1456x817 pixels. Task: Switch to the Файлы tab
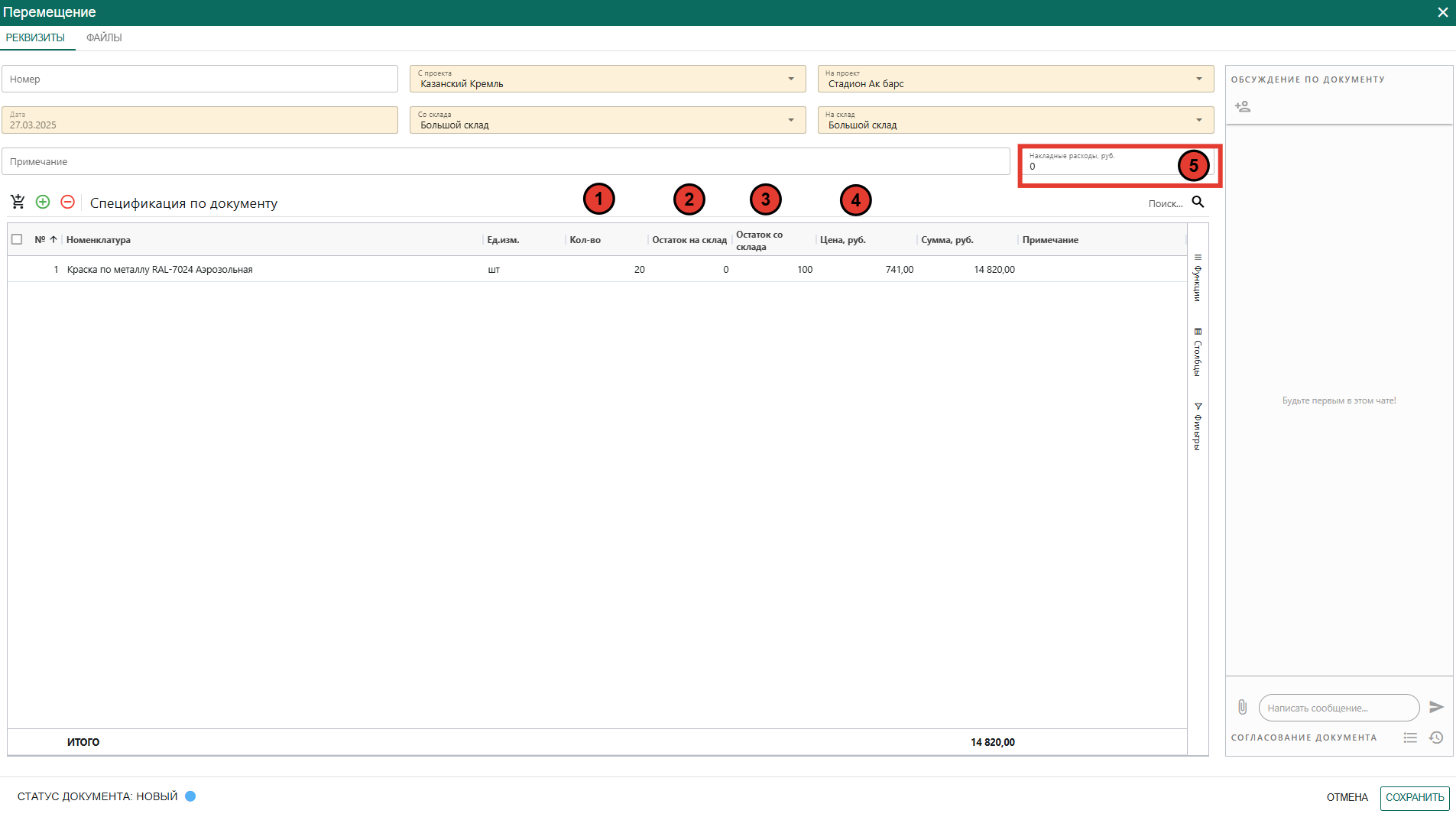[x=104, y=37]
